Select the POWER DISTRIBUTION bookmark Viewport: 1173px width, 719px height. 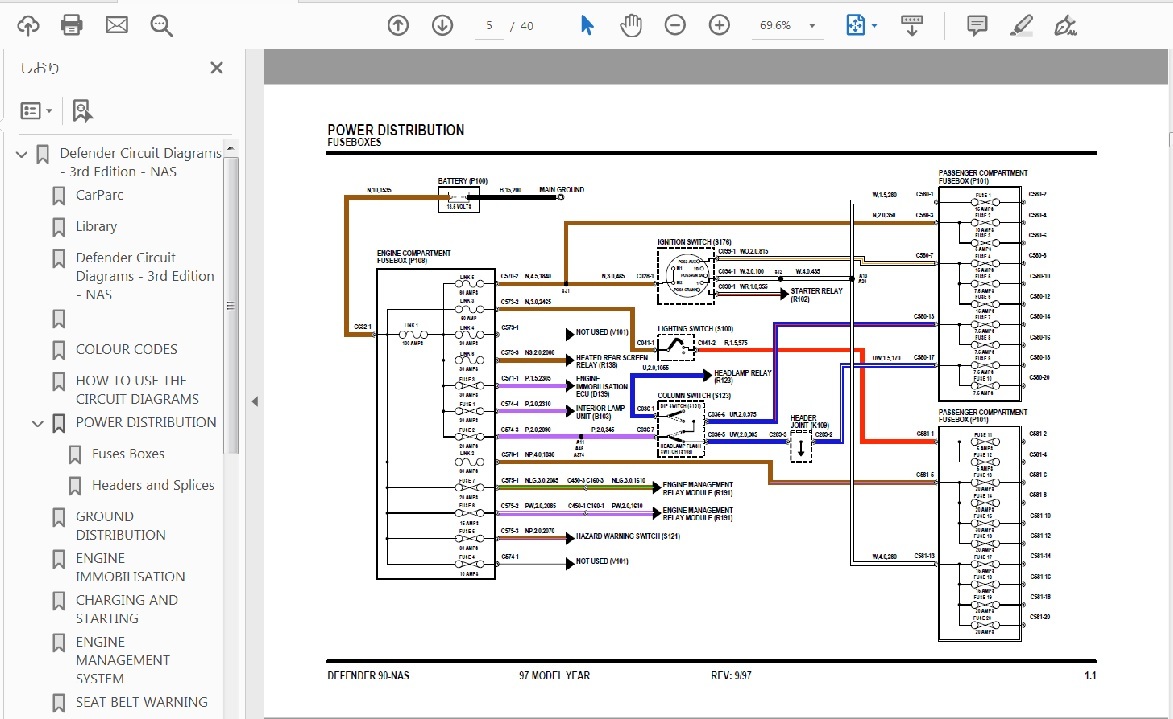(146, 422)
